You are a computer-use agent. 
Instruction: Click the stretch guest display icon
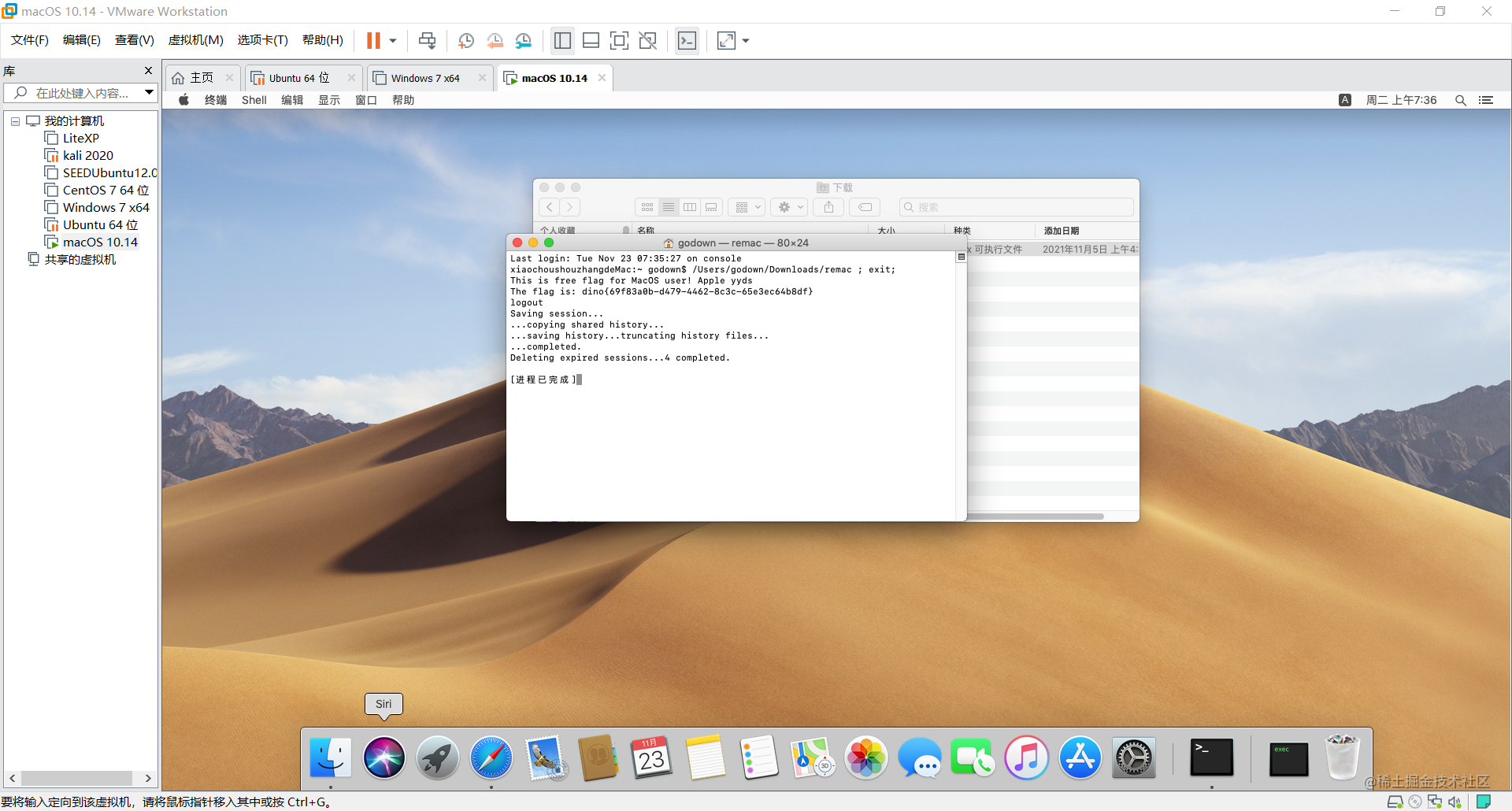[x=726, y=40]
